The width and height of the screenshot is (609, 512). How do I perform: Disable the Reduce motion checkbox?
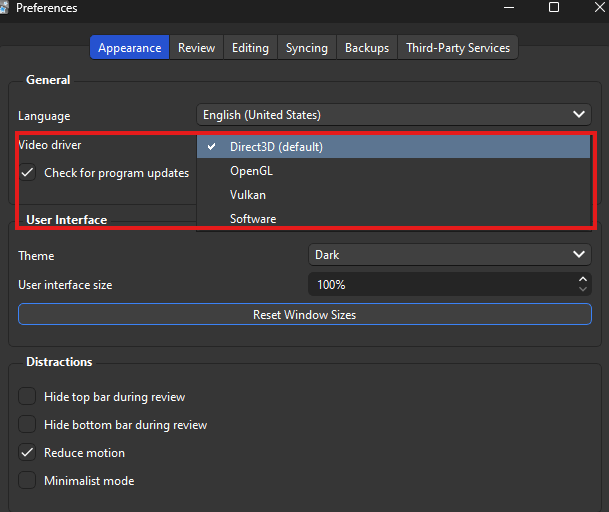pos(27,453)
